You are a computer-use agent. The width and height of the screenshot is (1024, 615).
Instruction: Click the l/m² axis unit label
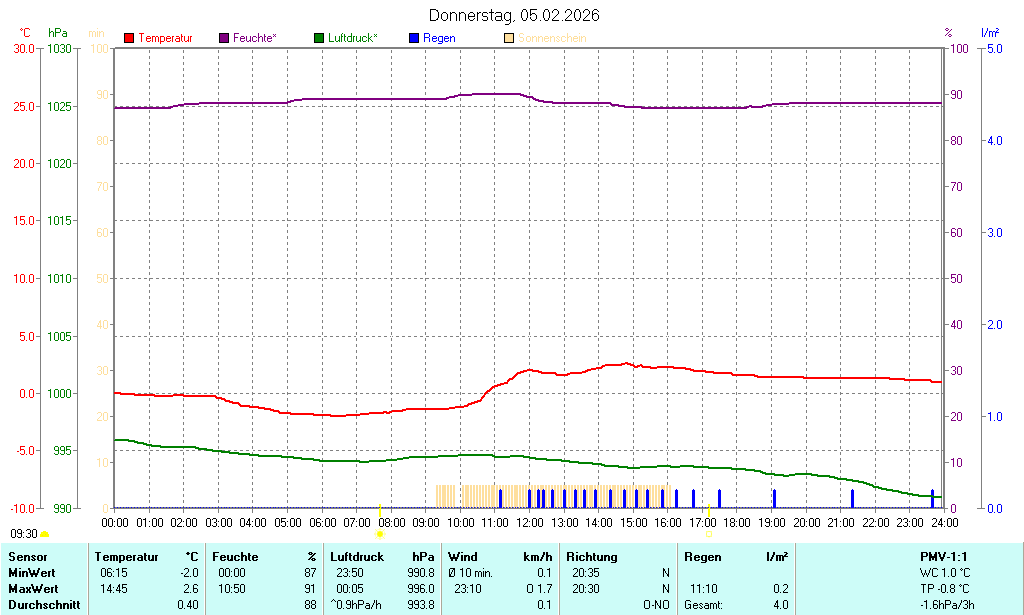pos(990,33)
